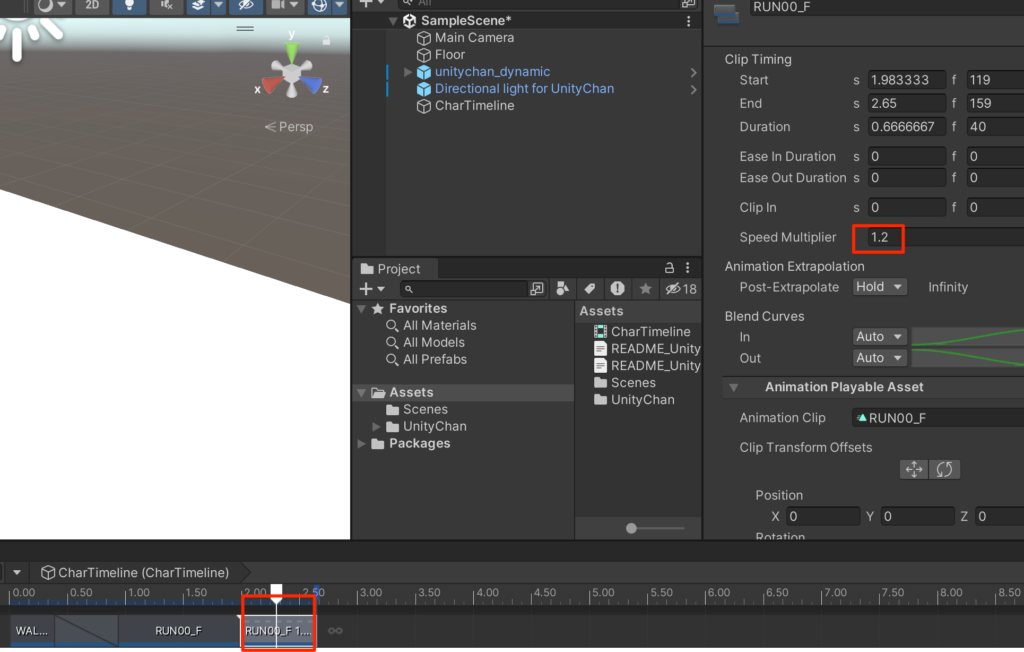Open Search by Import Log Type filter
Viewport: 1024px width, 652px height.
617,289
